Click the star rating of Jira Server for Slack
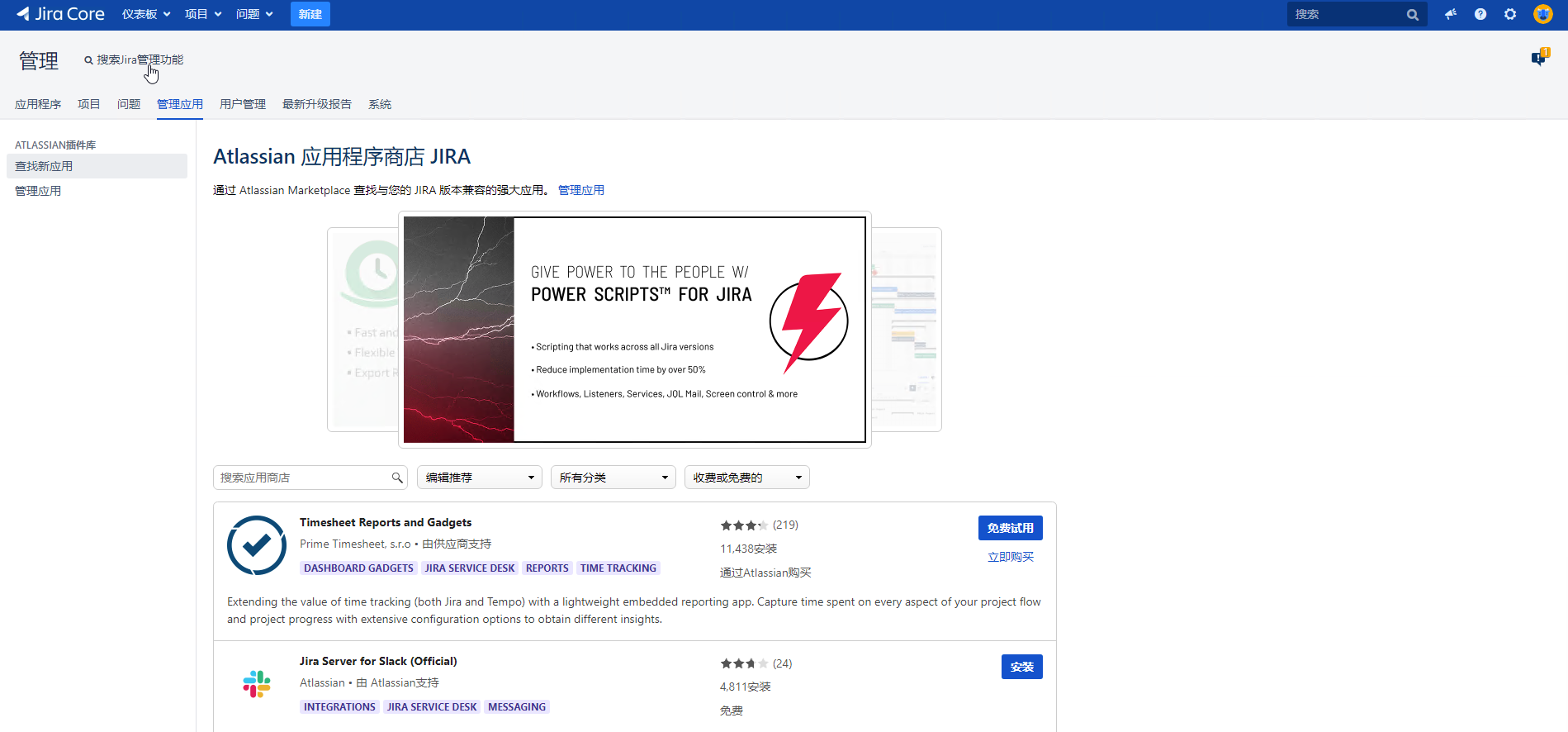Screen dimensions: 1568x732 (x=744, y=664)
